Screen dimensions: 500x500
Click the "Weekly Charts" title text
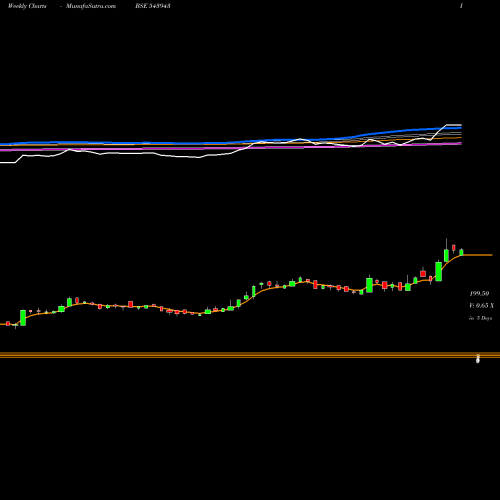tap(27, 6)
